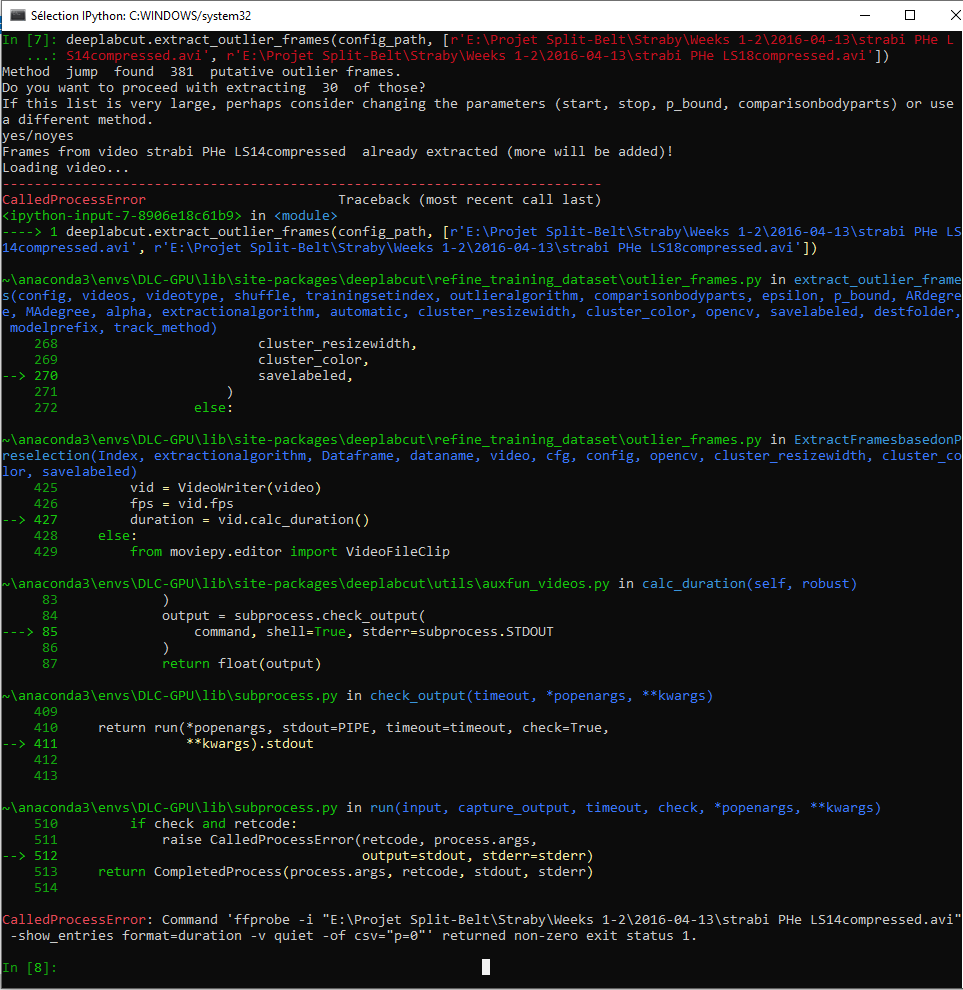Viewport: 963px width, 990px height.
Task: Click the final 'CalledProcessError: Command ffprobe' message
Action: click(481, 928)
